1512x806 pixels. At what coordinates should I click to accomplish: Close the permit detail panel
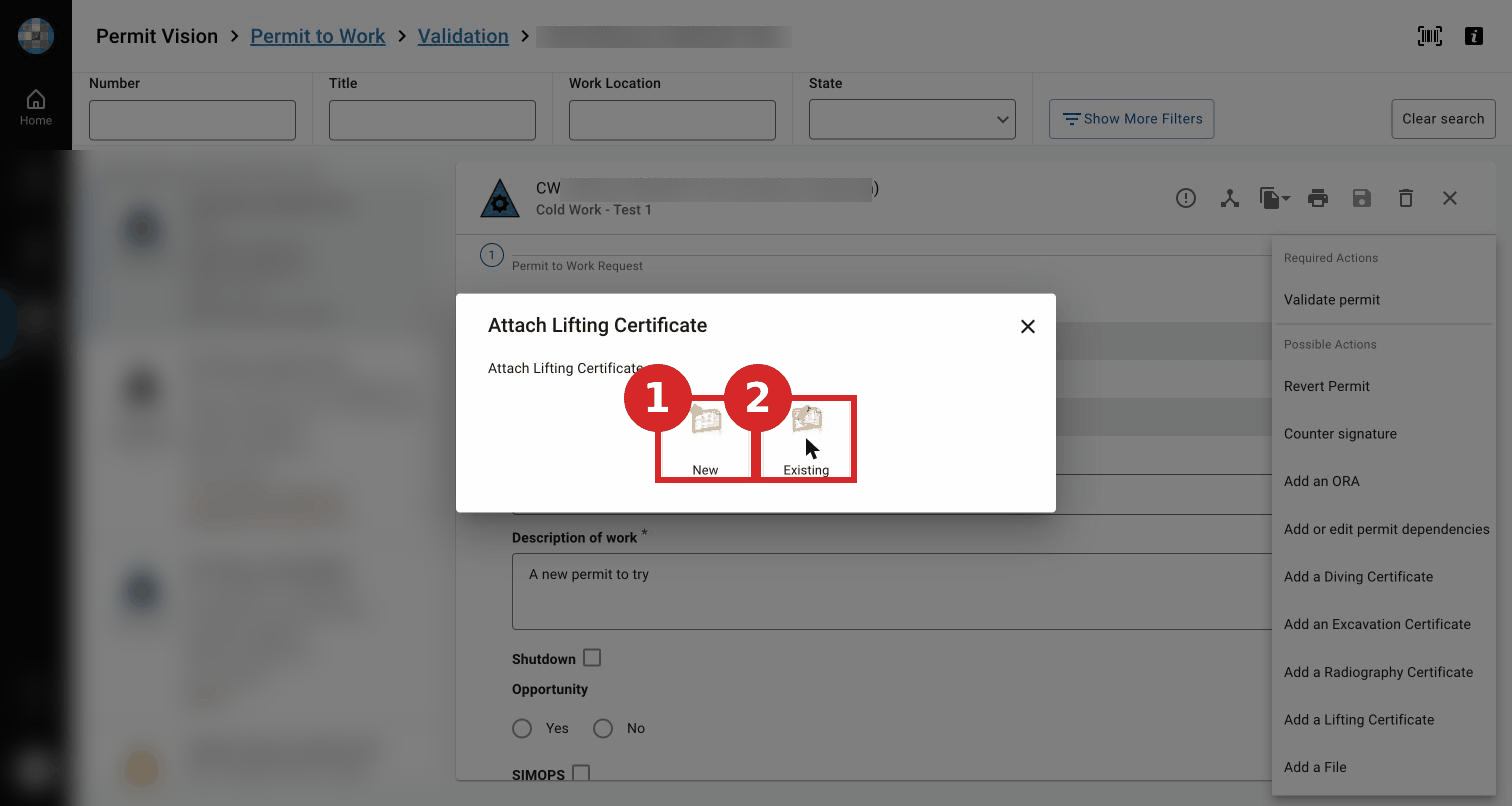pyautogui.click(x=1450, y=198)
